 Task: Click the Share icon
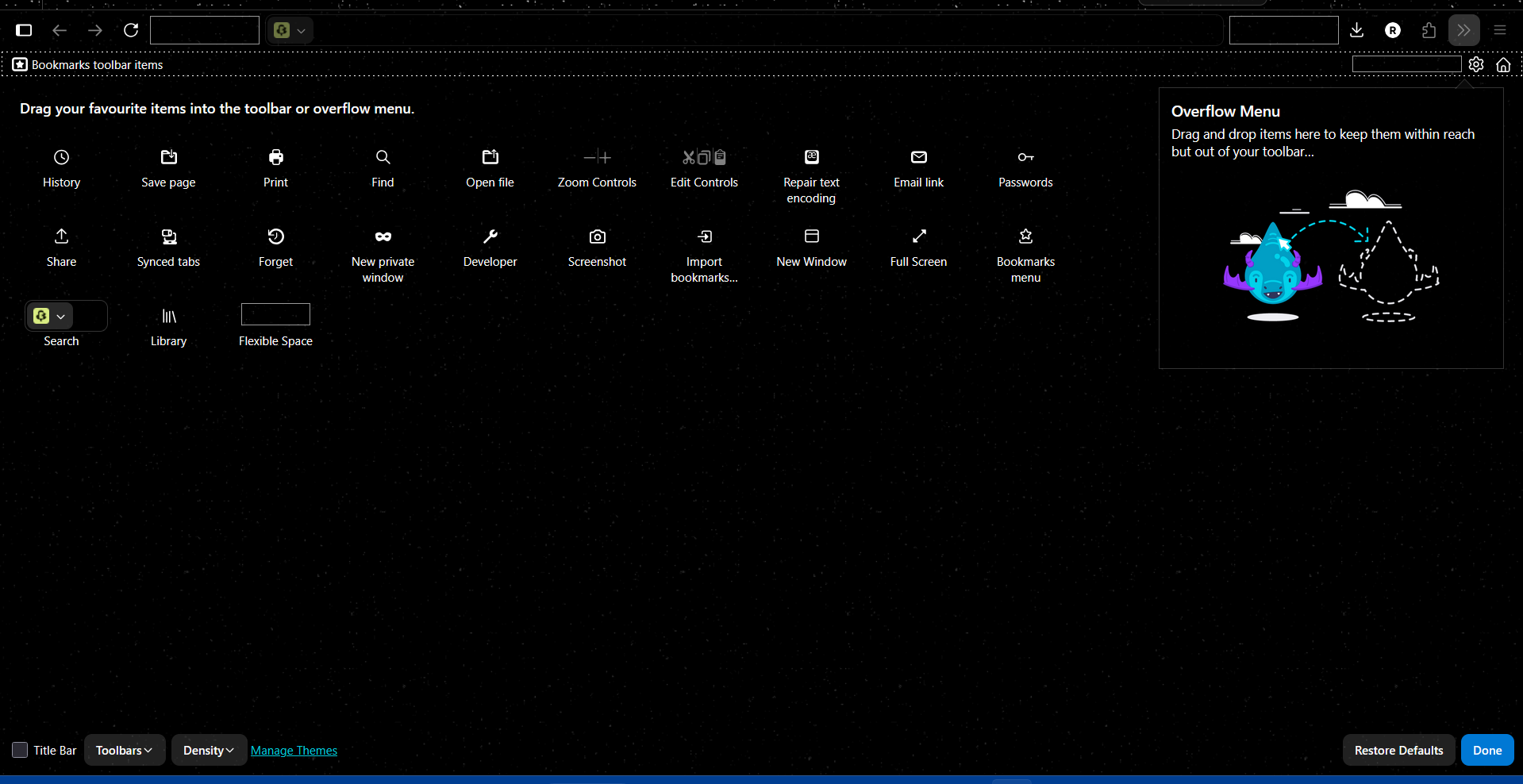(61, 236)
